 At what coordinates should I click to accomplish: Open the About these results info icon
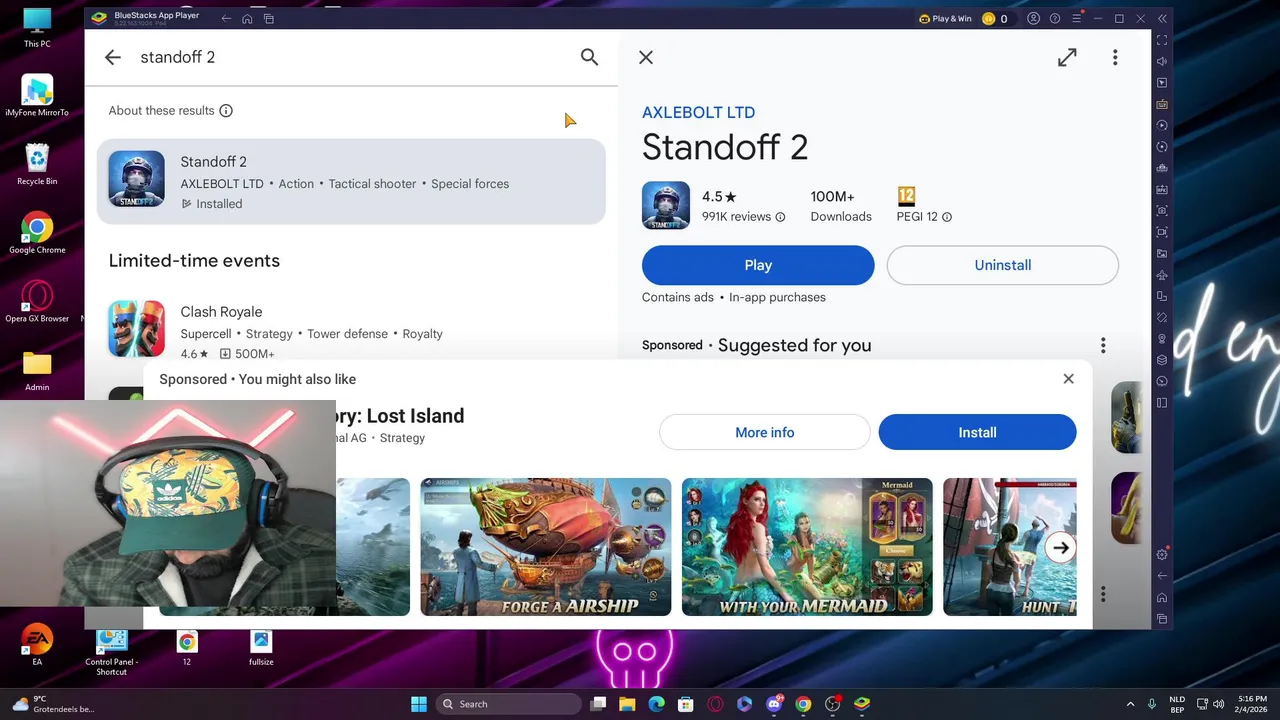[226, 111]
